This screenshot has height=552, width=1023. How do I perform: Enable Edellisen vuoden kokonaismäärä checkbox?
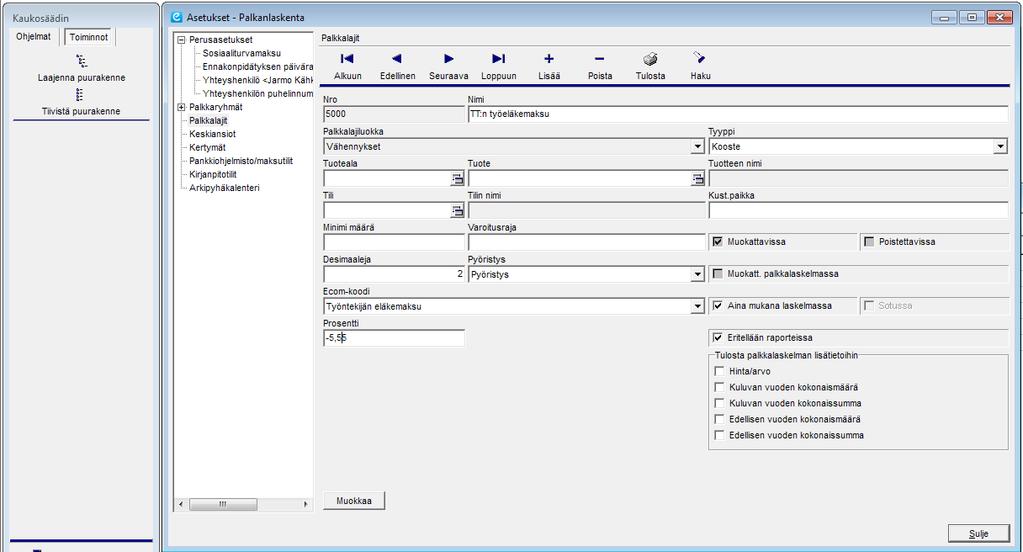720,419
